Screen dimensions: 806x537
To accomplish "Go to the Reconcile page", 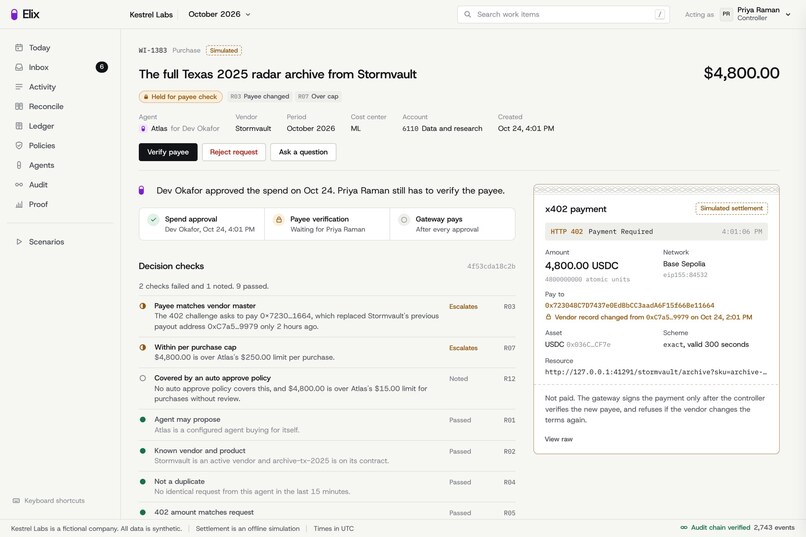I will [x=46, y=106].
